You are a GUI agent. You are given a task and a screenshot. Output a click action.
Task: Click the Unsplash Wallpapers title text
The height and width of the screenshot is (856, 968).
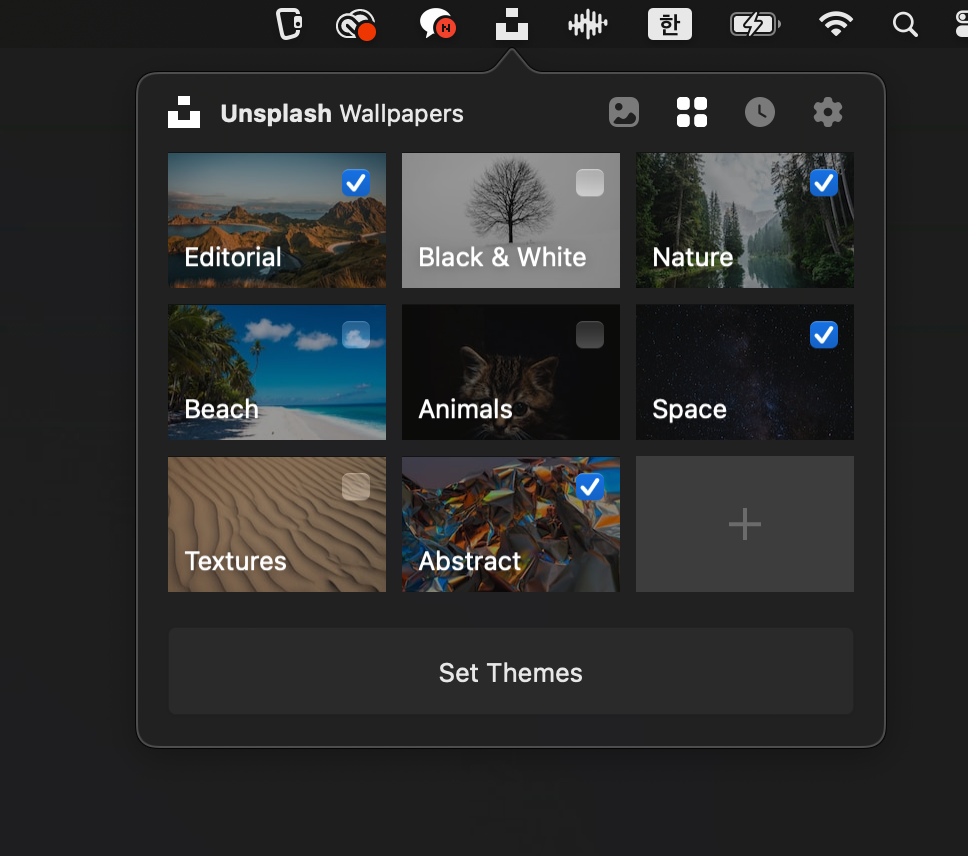[x=341, y=114]
